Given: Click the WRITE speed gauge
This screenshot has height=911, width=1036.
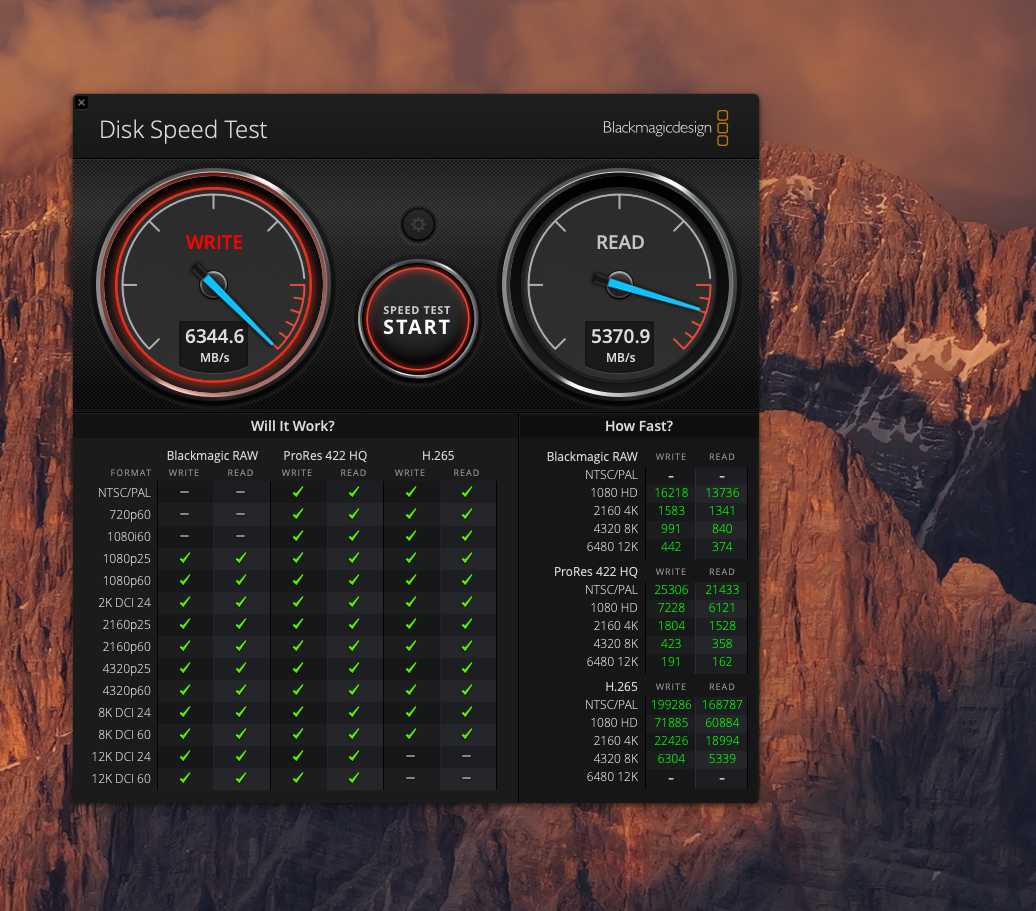Looking at the screenshot, I should [x=213, y=285].
